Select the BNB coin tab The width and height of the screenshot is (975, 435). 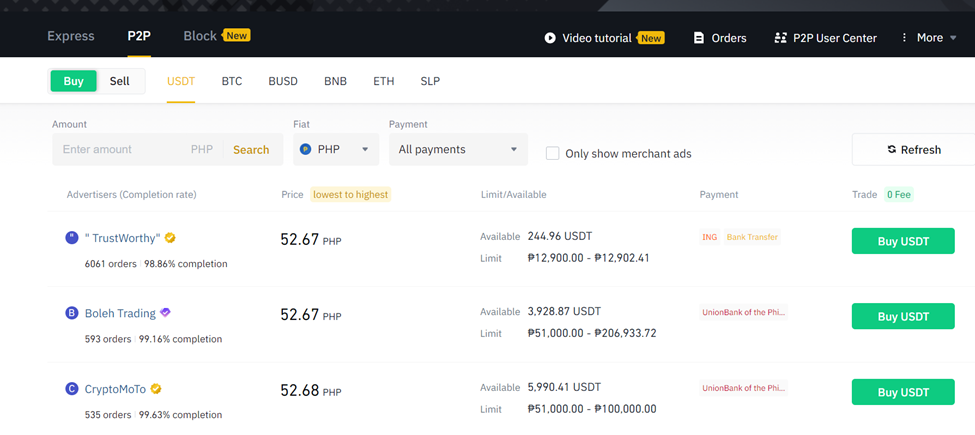(x=335, y=81)
